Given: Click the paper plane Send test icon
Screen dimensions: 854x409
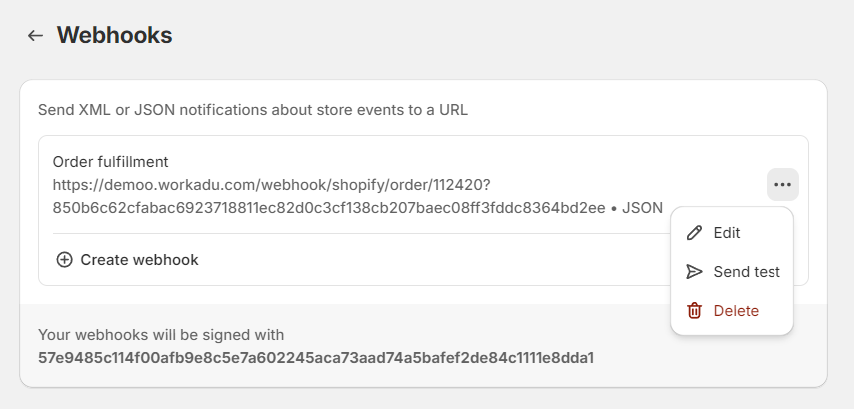Looking at the screenshot, I should 695,272.
